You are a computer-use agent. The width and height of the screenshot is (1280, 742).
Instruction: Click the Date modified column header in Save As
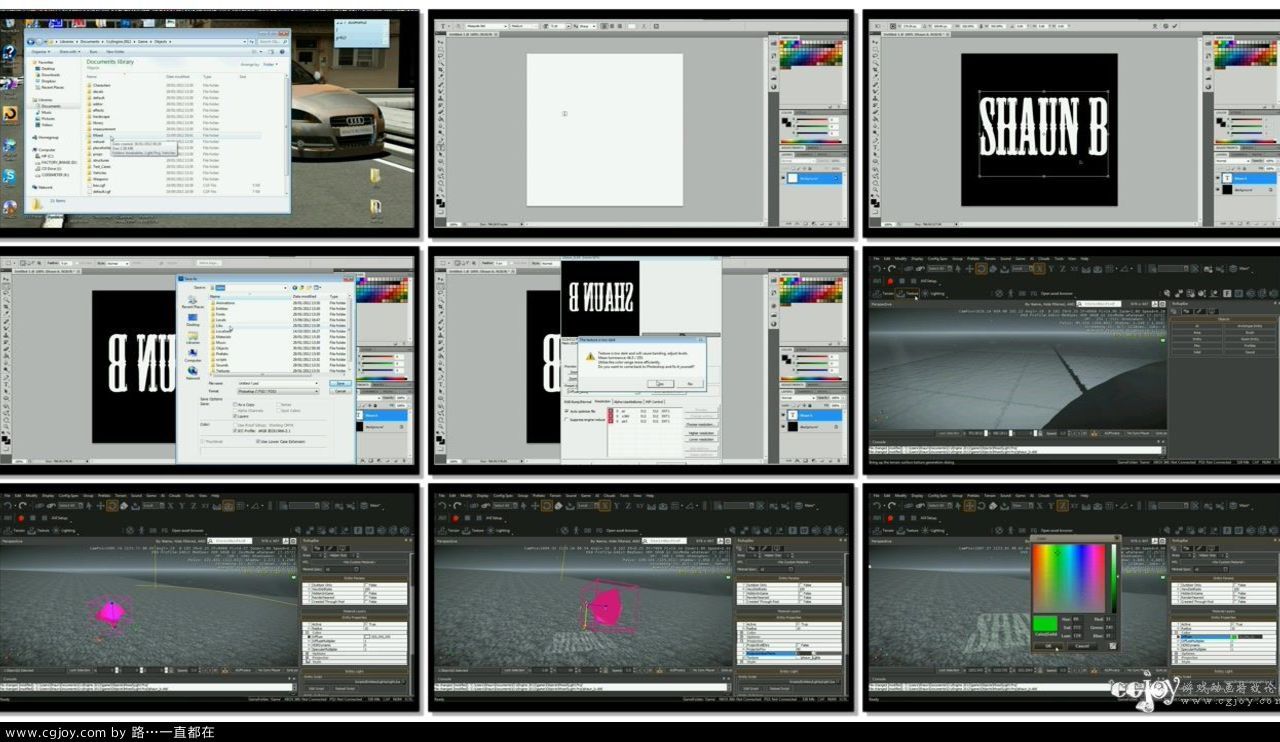[304, 297]
